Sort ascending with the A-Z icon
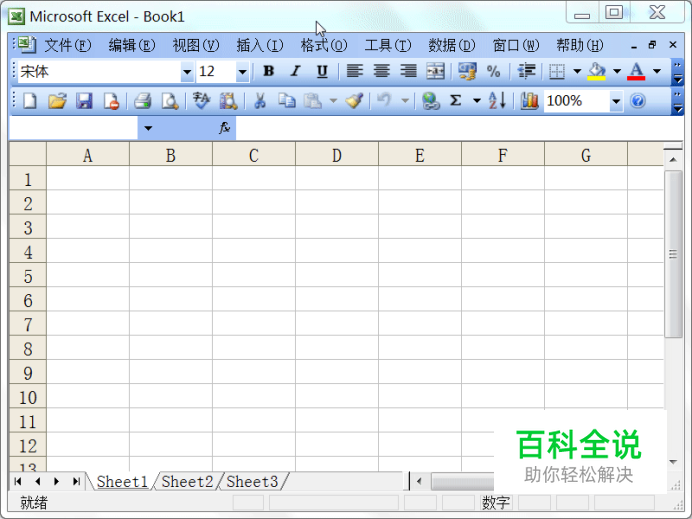692x519 pixels. (497, 101)
